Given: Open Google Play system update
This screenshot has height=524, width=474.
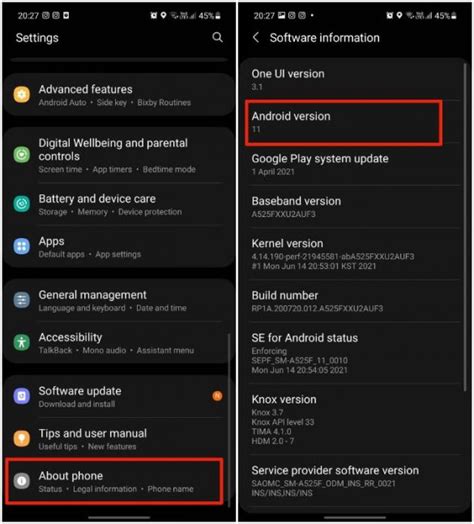Looking at the screenshot, I should [x=354, y=165].
